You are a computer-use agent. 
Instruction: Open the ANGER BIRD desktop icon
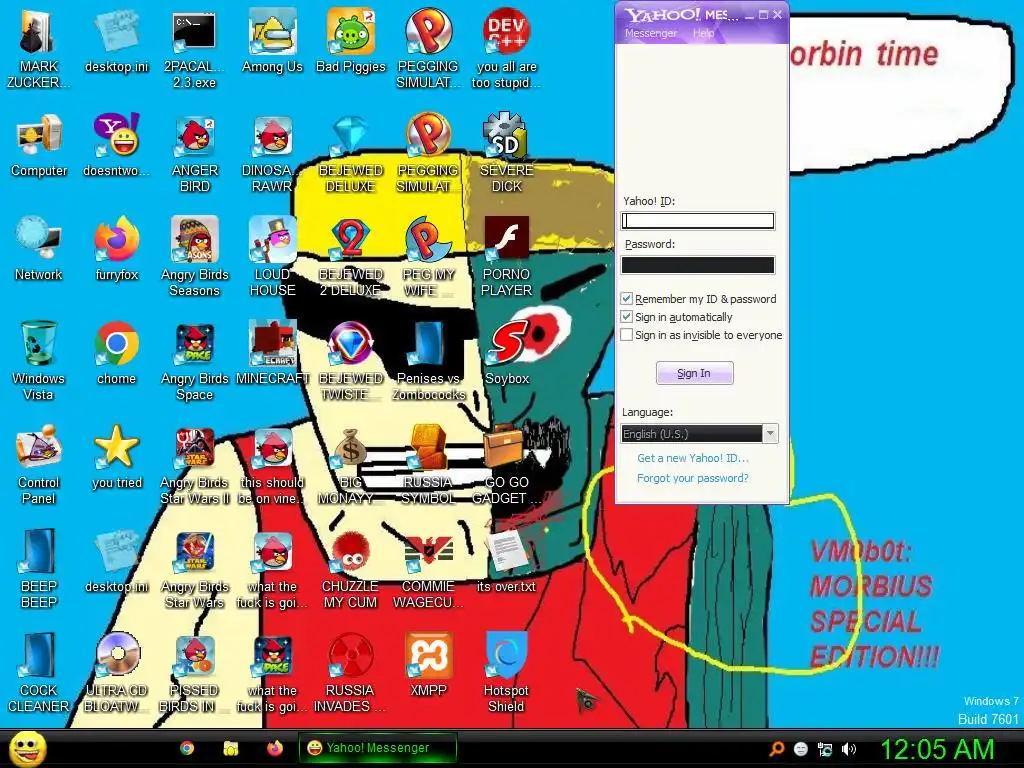point(195,152)
